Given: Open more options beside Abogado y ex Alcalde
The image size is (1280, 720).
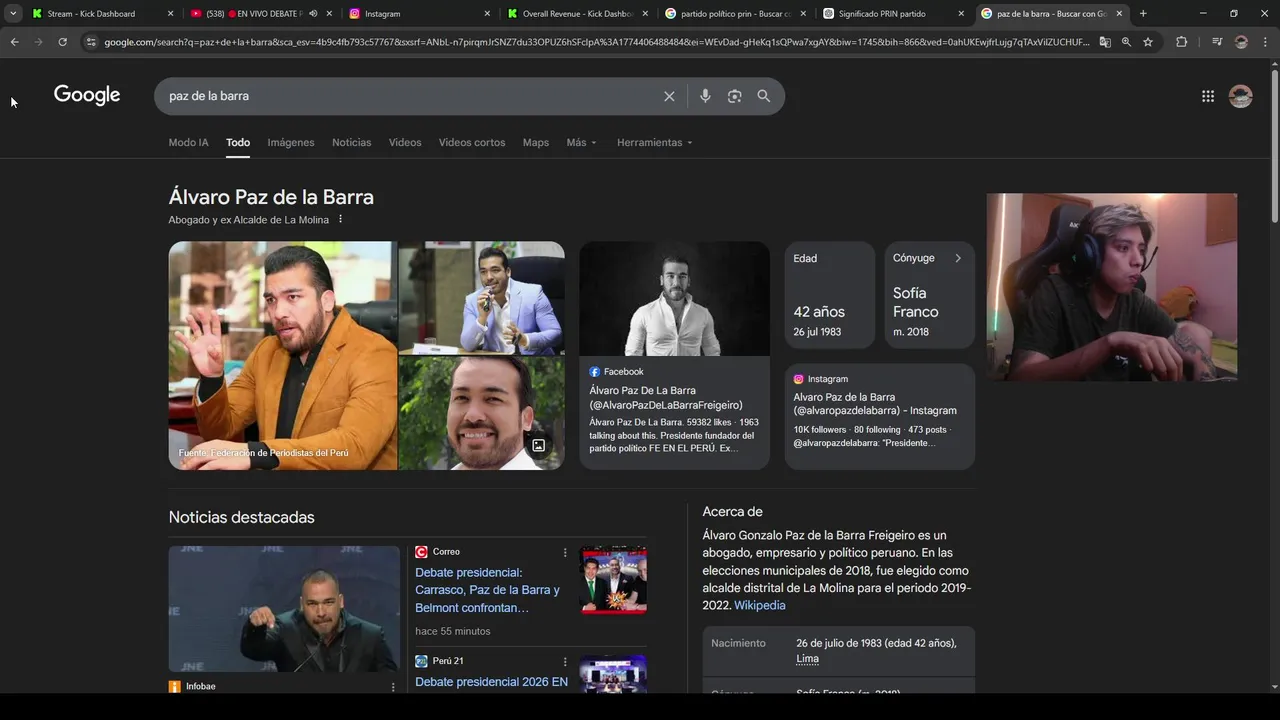Looking at the screenshot, I should click(x=340, y=219).
